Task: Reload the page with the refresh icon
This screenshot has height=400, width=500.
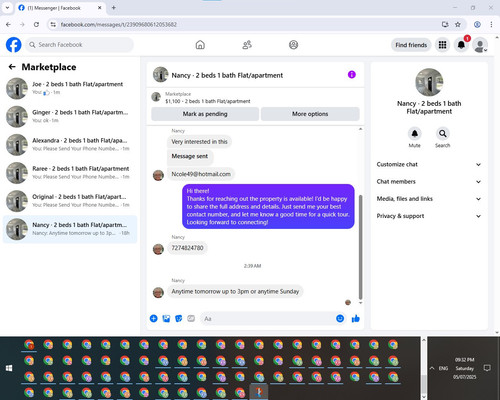Action: coord(36,24)
